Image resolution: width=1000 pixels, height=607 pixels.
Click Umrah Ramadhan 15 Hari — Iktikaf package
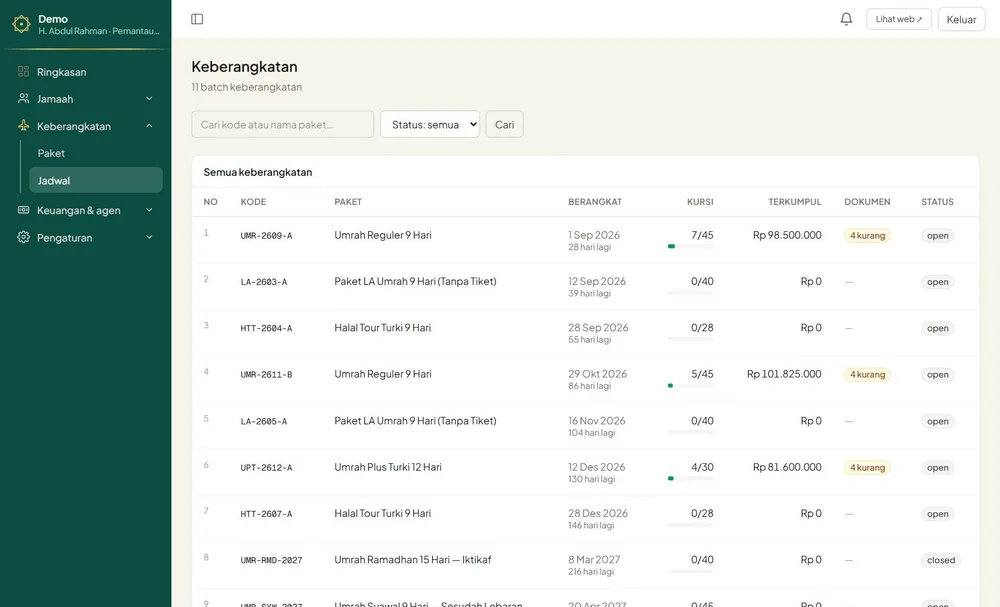tap(413, 559)
